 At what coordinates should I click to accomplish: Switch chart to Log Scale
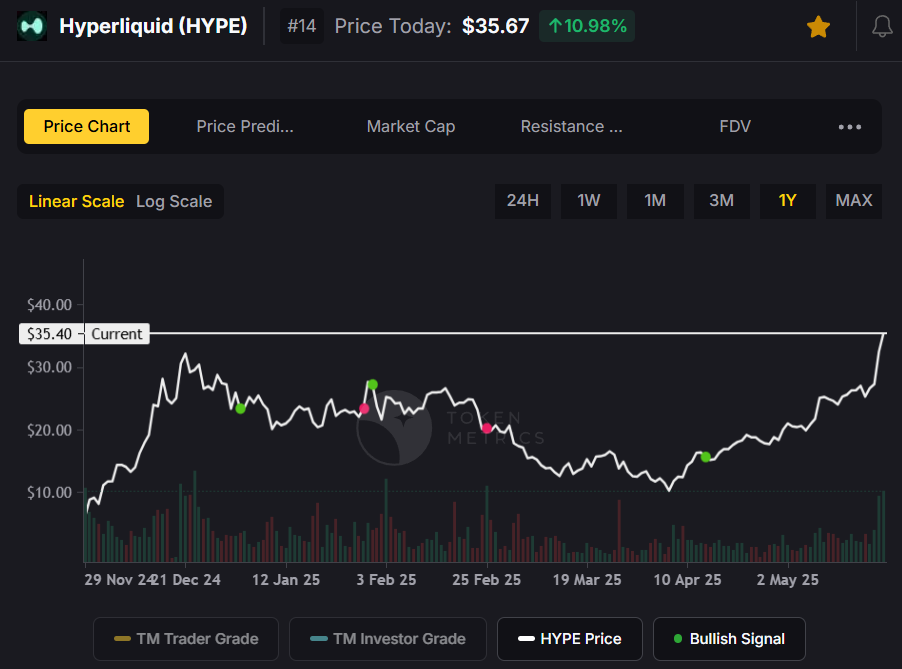coord(174,201)
